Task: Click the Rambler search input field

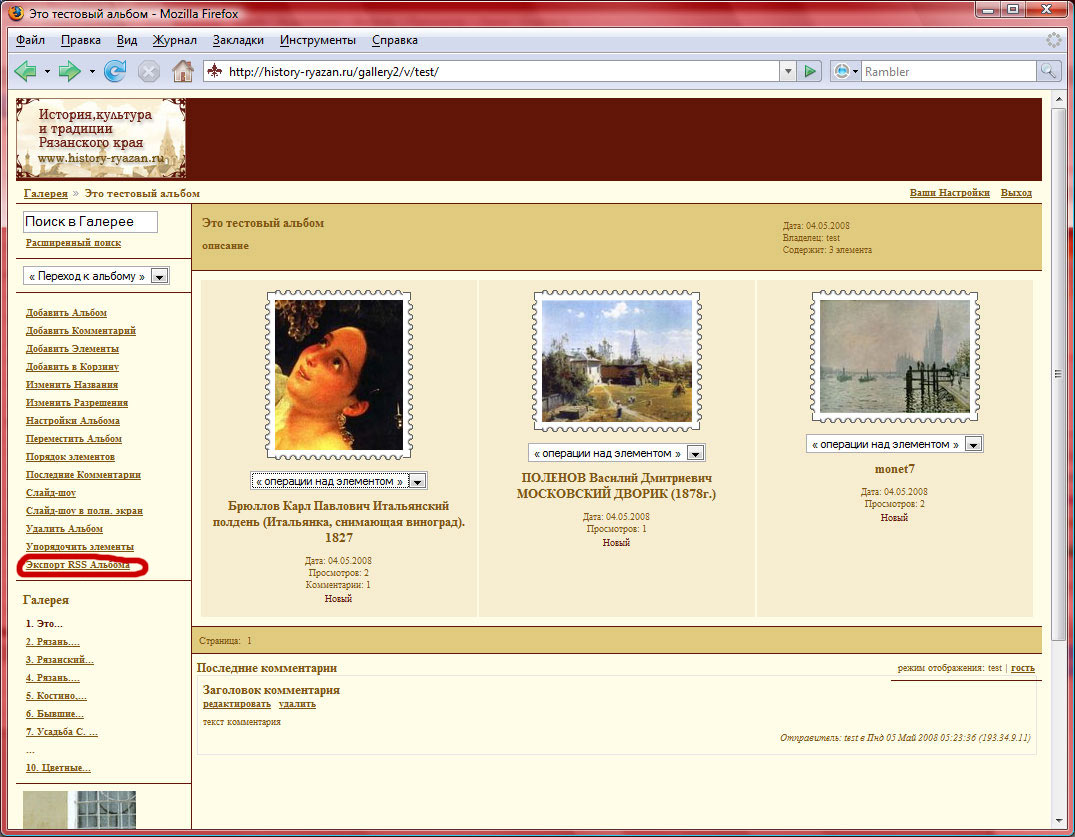Action: point(948,71)
